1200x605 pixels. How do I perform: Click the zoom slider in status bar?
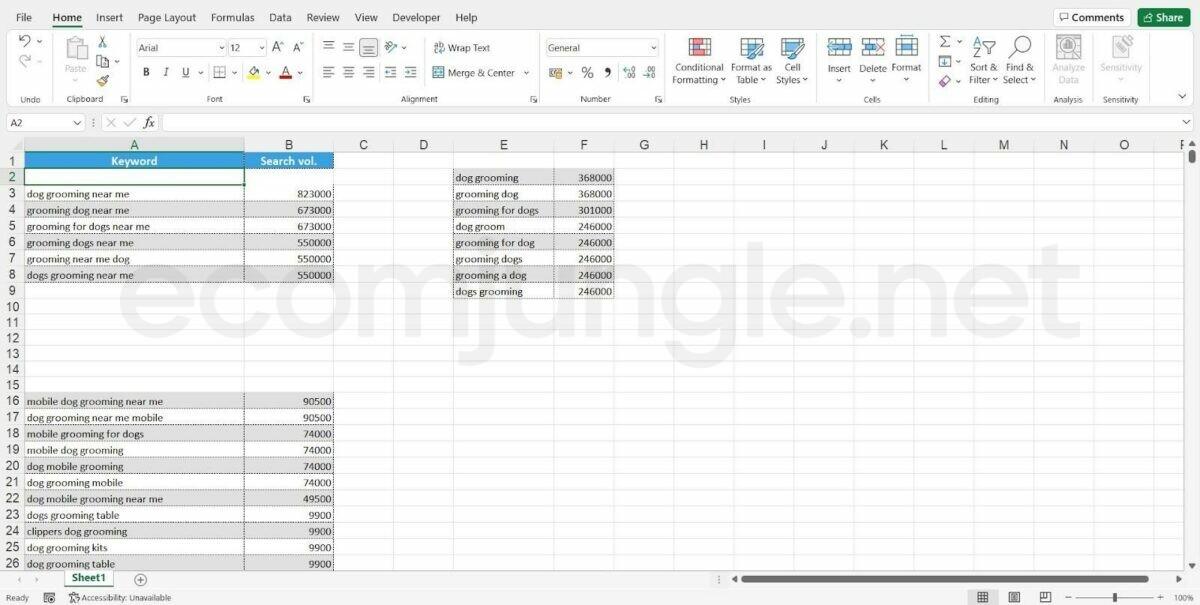coord(1115,597)
